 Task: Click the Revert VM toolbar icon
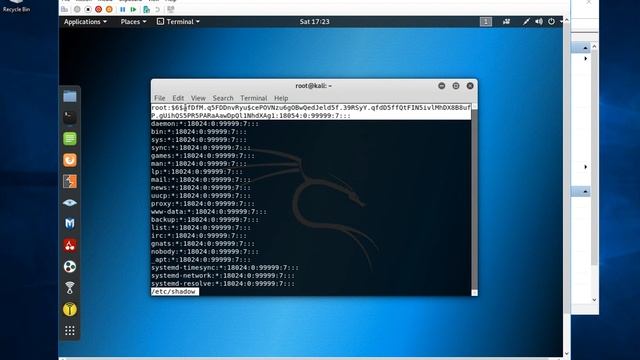click(x=157, y=9)
